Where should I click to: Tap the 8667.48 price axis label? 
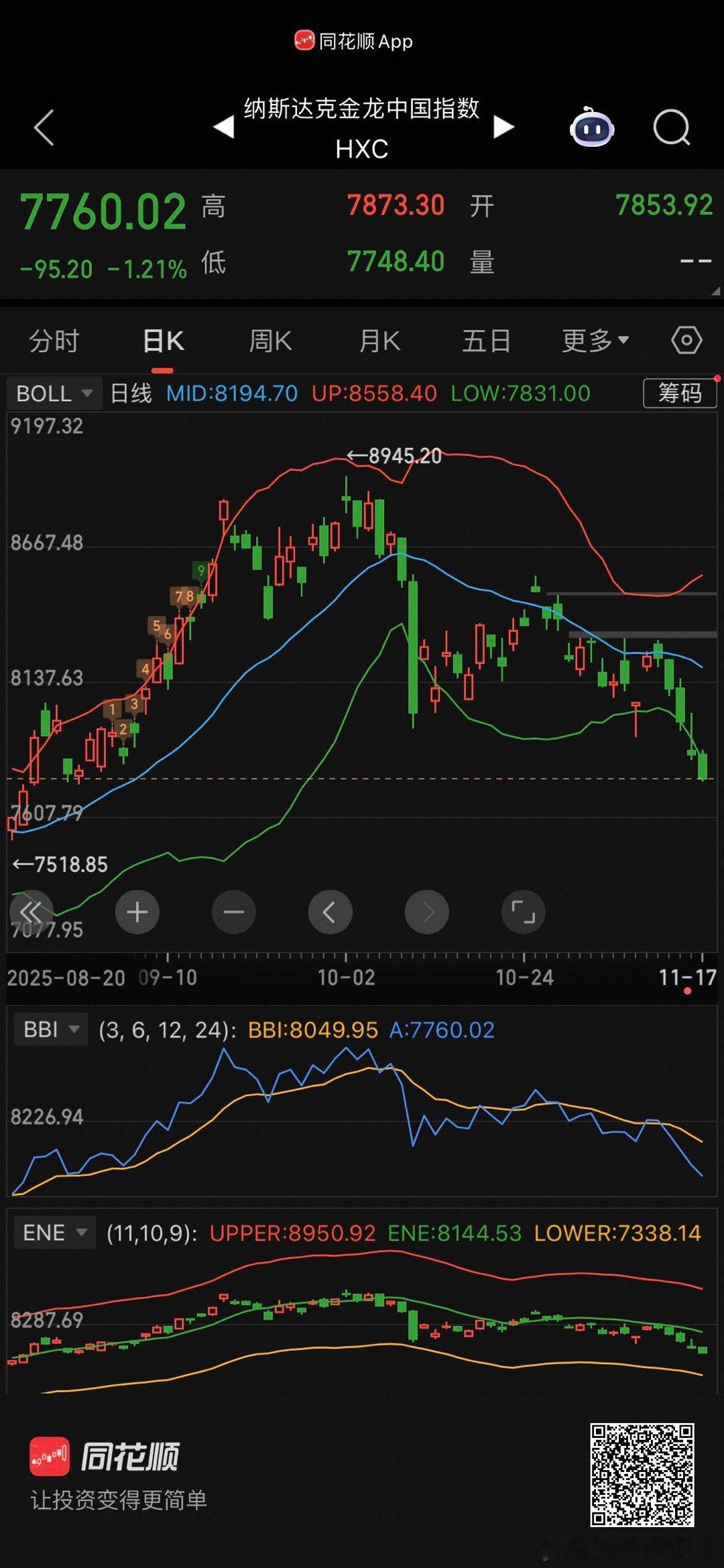[x=47, y=543]
